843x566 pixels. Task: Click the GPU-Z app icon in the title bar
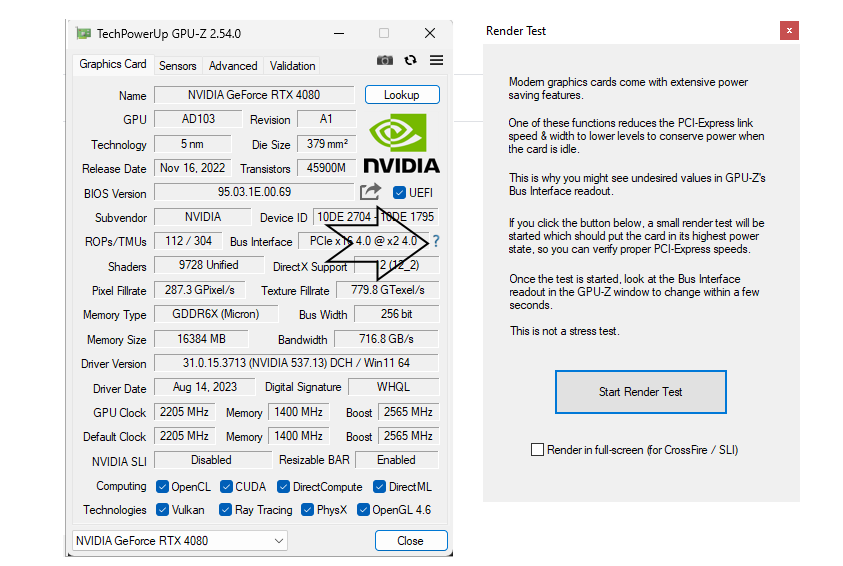click(x=83, y=33)
